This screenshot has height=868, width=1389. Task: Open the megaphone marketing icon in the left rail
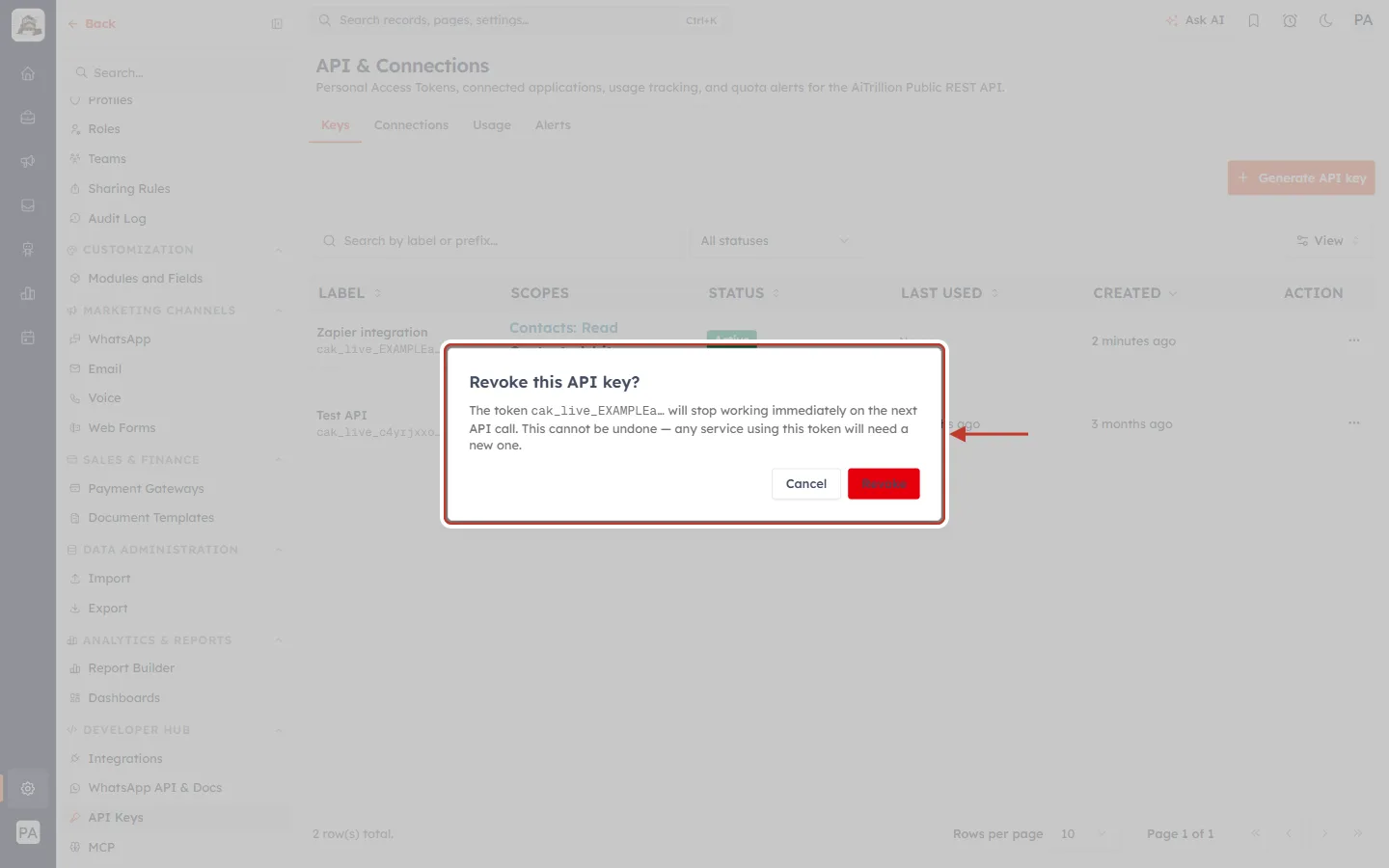point(28,161)
